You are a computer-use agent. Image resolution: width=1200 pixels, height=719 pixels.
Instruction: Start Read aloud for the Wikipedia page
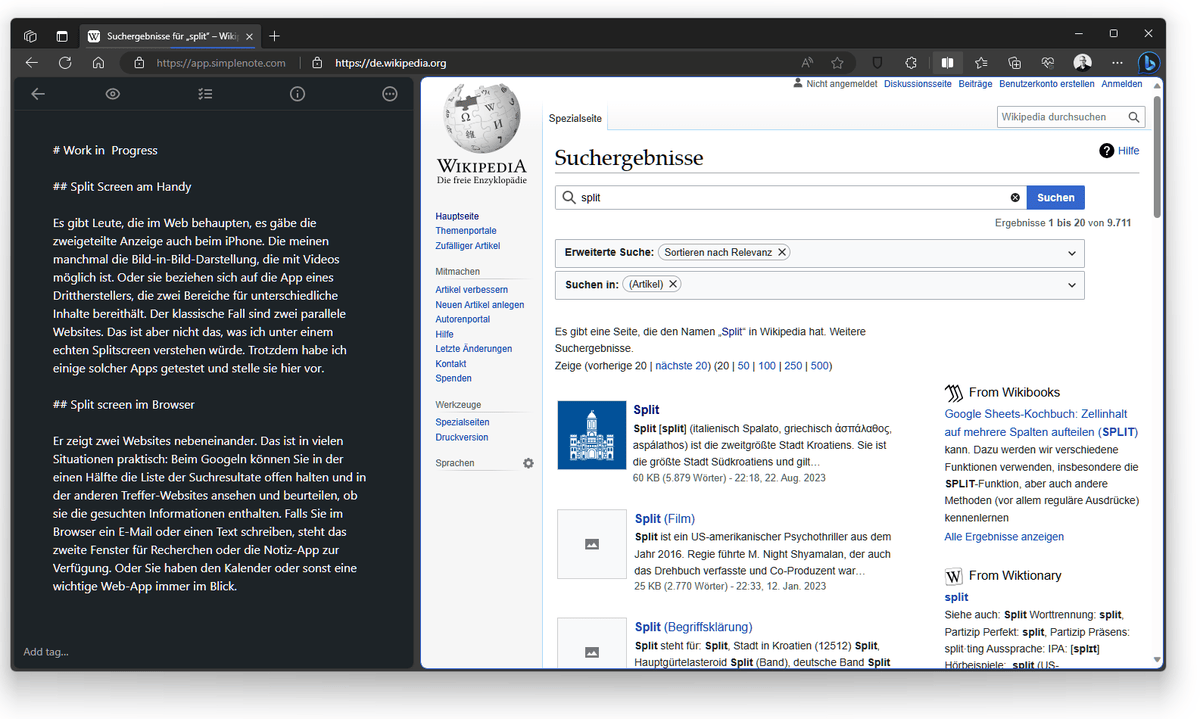pos(806,62)
